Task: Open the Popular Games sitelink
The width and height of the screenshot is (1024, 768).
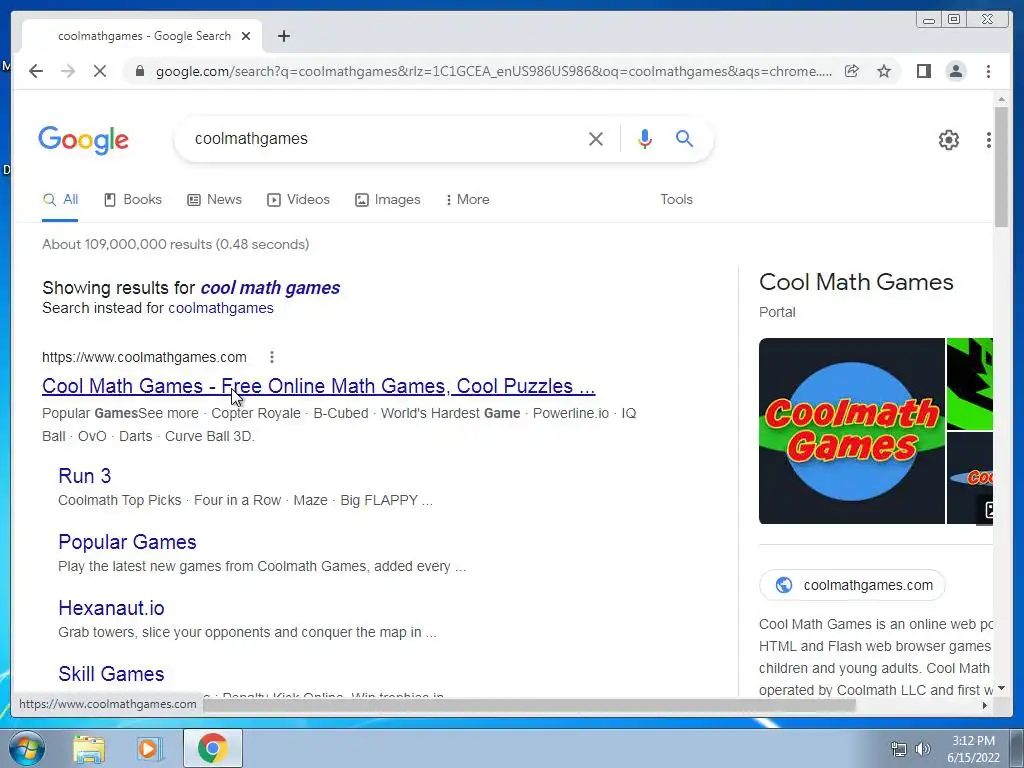Action: [x=127, y=542]
